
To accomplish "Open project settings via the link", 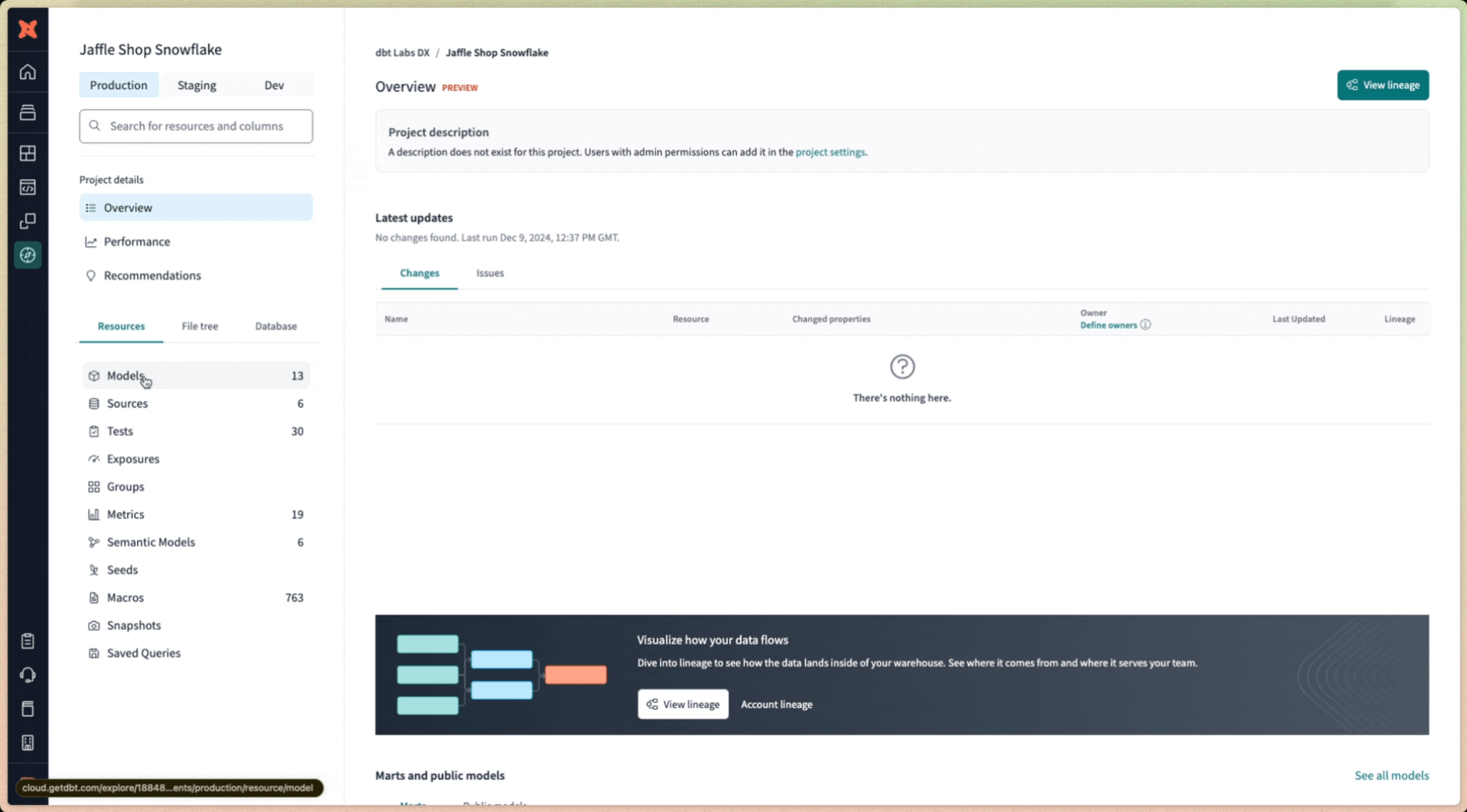I will tap(830, 152).
